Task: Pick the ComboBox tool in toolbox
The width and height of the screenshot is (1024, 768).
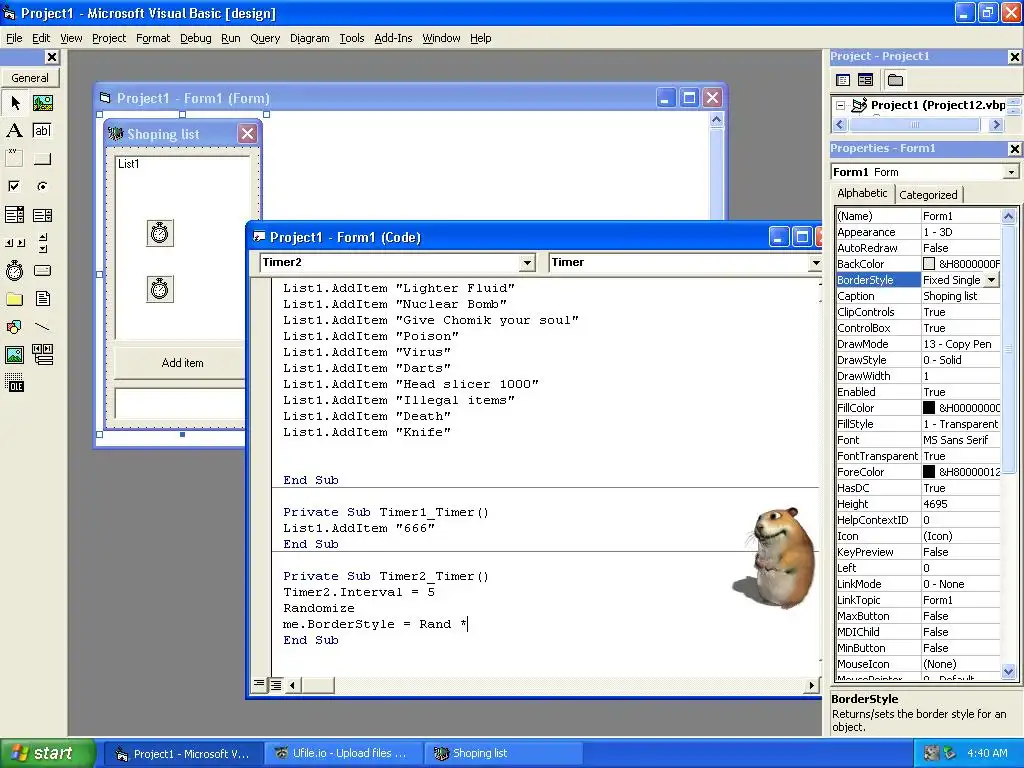Action: [14, 215]
